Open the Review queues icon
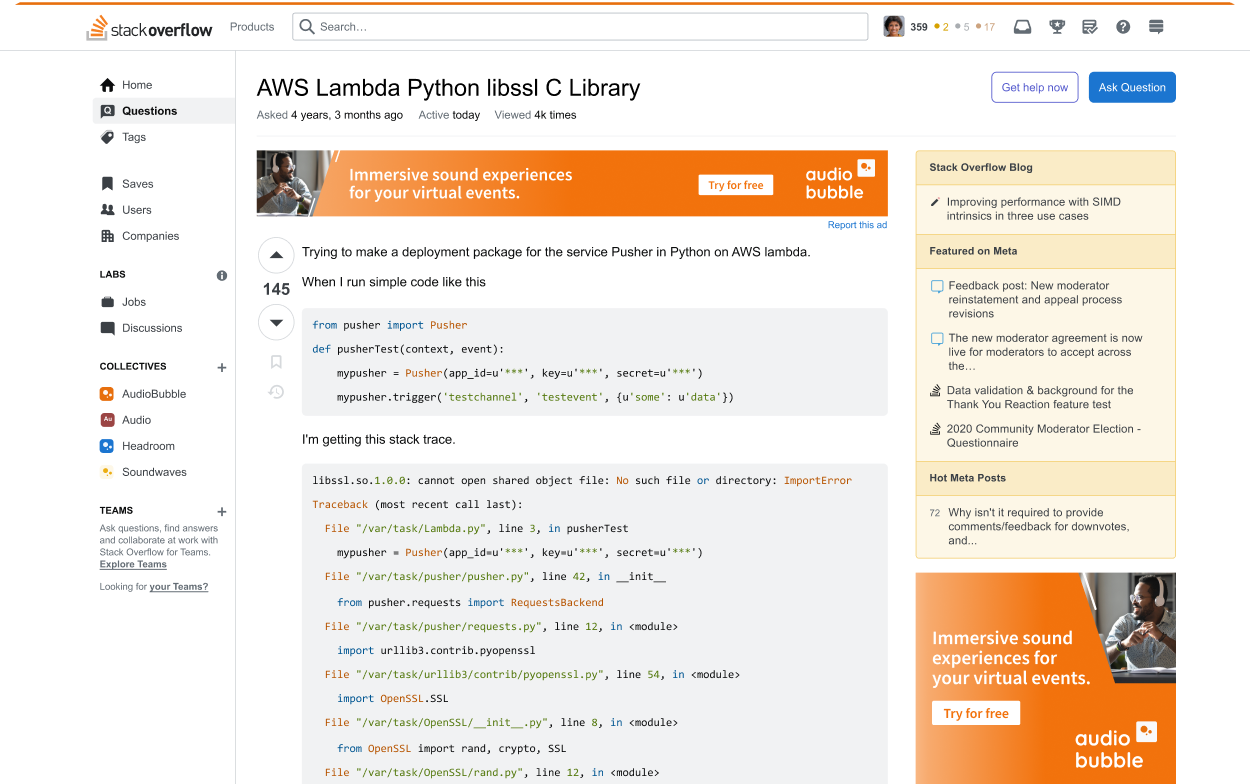The width and height of the screenshot is (1250, 784). (x=1090, y=27)
